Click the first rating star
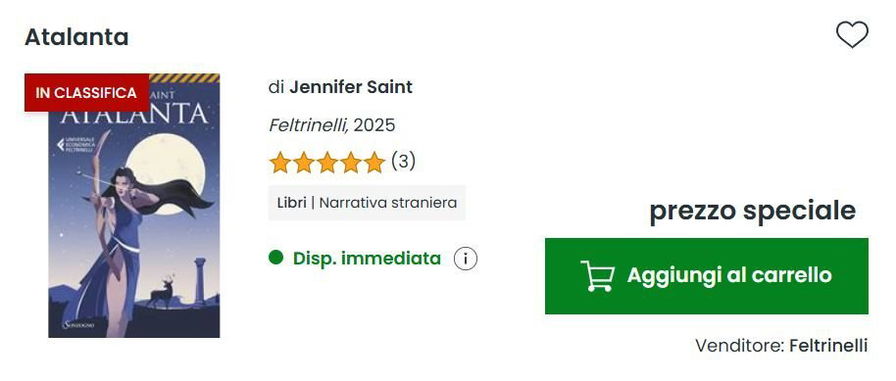The image size is (896, 381). click(x=280, y=163)
